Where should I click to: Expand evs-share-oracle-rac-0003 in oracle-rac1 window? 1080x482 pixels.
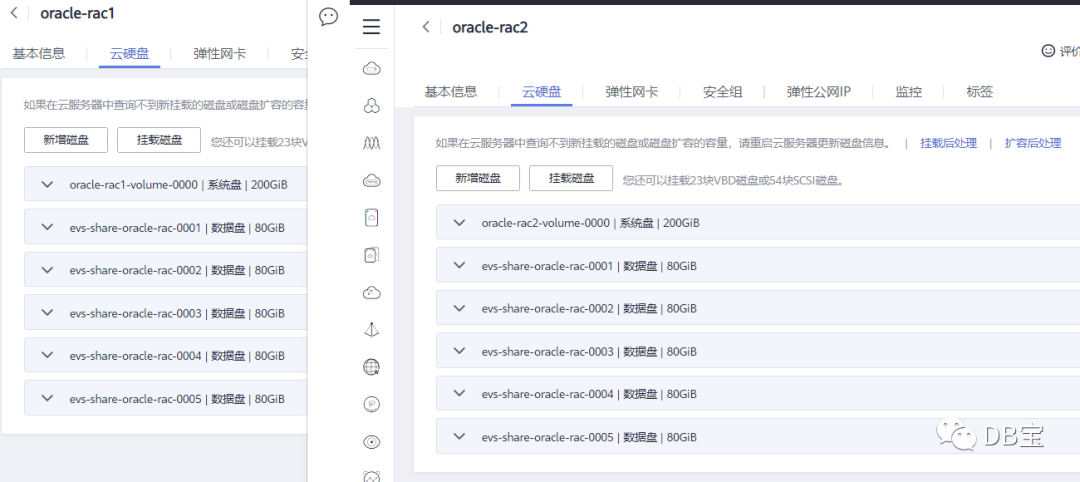click(x=48, y=312)
